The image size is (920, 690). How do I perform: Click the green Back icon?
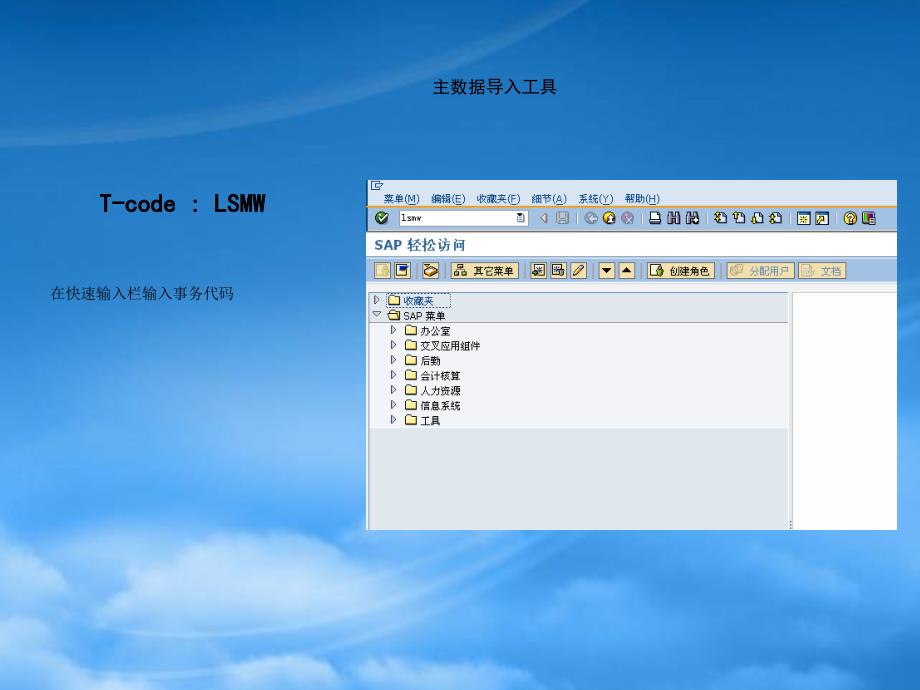pos(591,218)
